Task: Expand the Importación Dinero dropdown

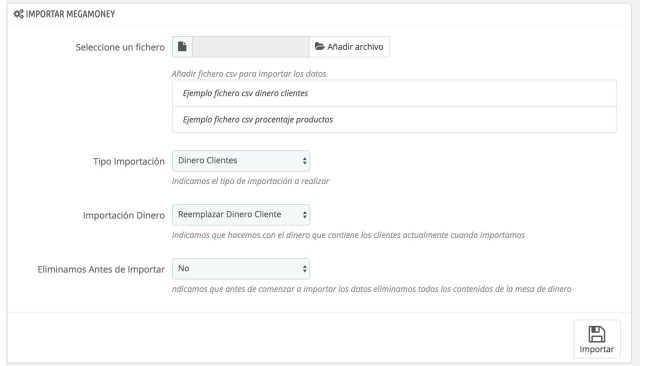Action: pyautogui.click(x=241, y=215)
